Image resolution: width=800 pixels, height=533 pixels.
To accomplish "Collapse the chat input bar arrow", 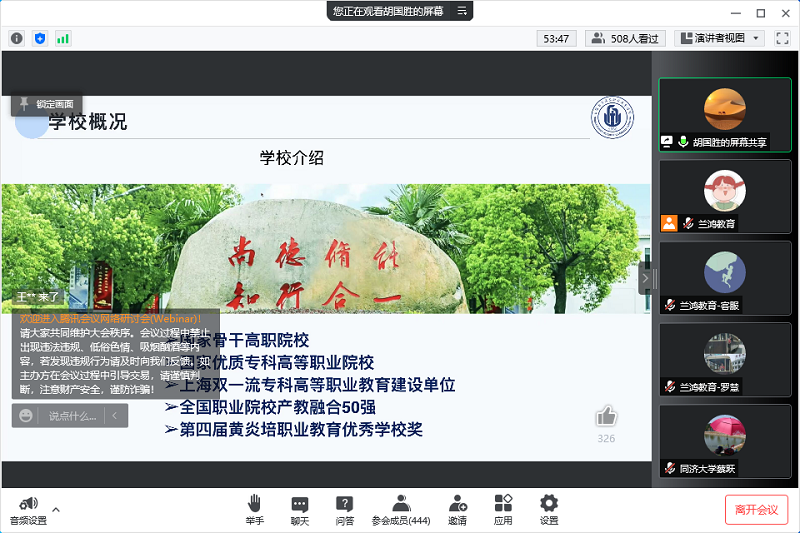I will pos(115,415).
